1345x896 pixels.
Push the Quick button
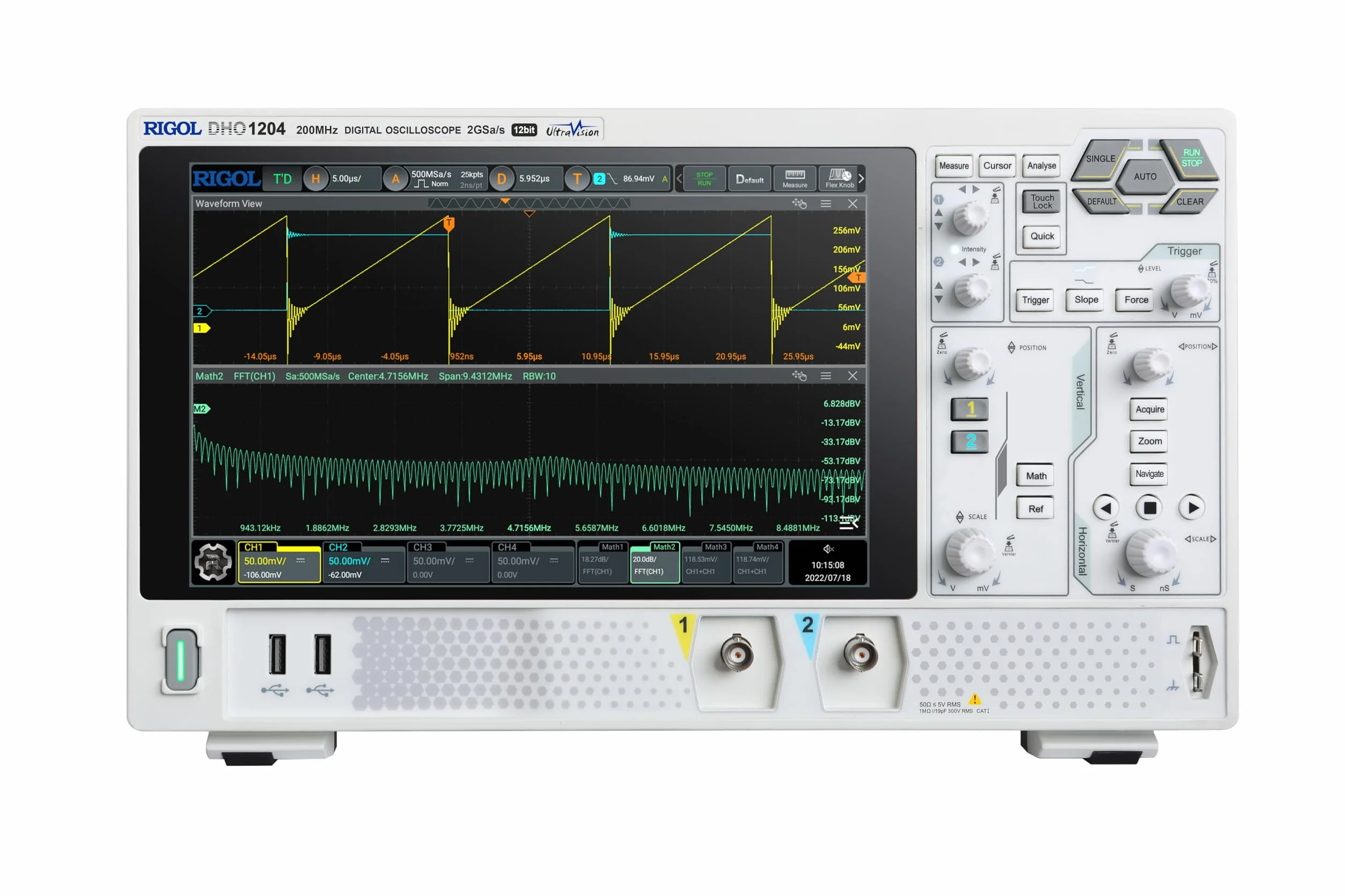click(x=1042, y=236)
